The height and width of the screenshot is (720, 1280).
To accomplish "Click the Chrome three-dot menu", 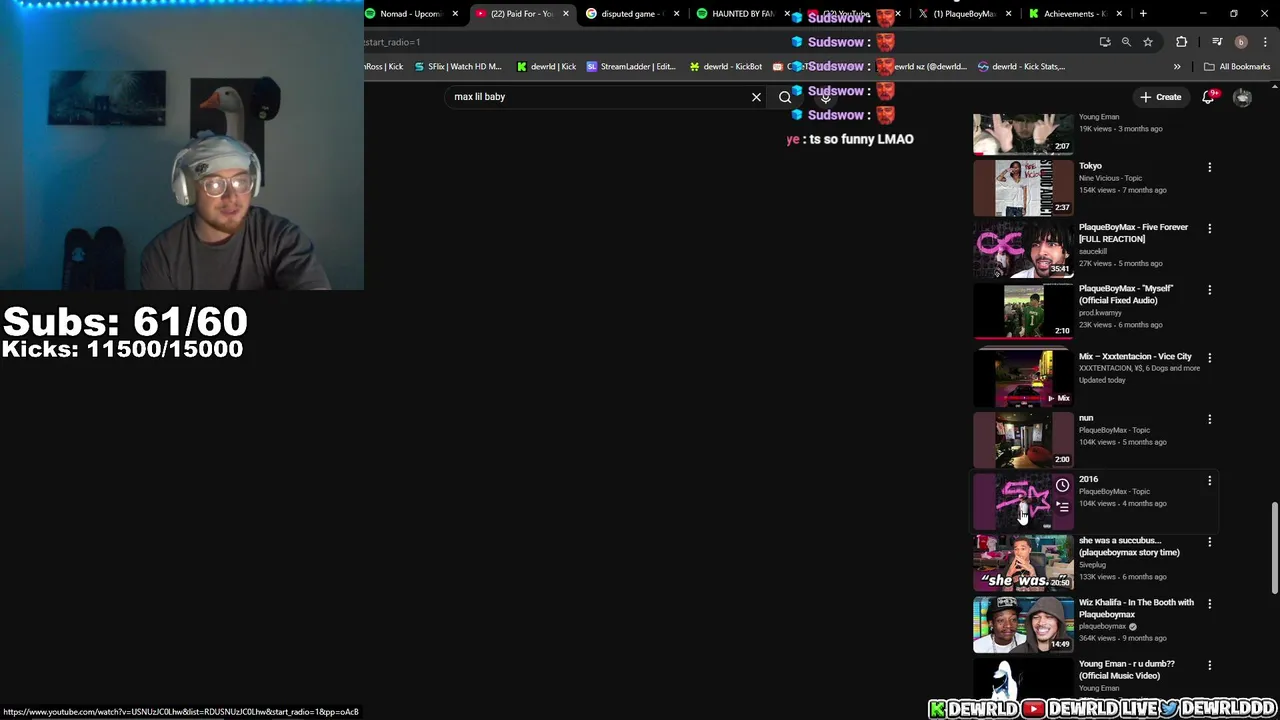I will click(x=1266, y=42).
